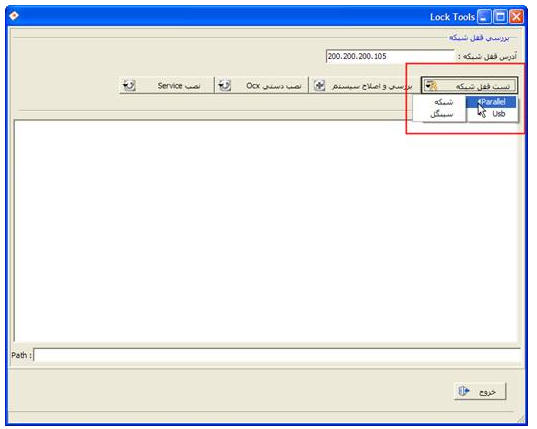Run بررسی و اصلاح سیستم
Screen dimensions: 537x429
tap(364, 85)
